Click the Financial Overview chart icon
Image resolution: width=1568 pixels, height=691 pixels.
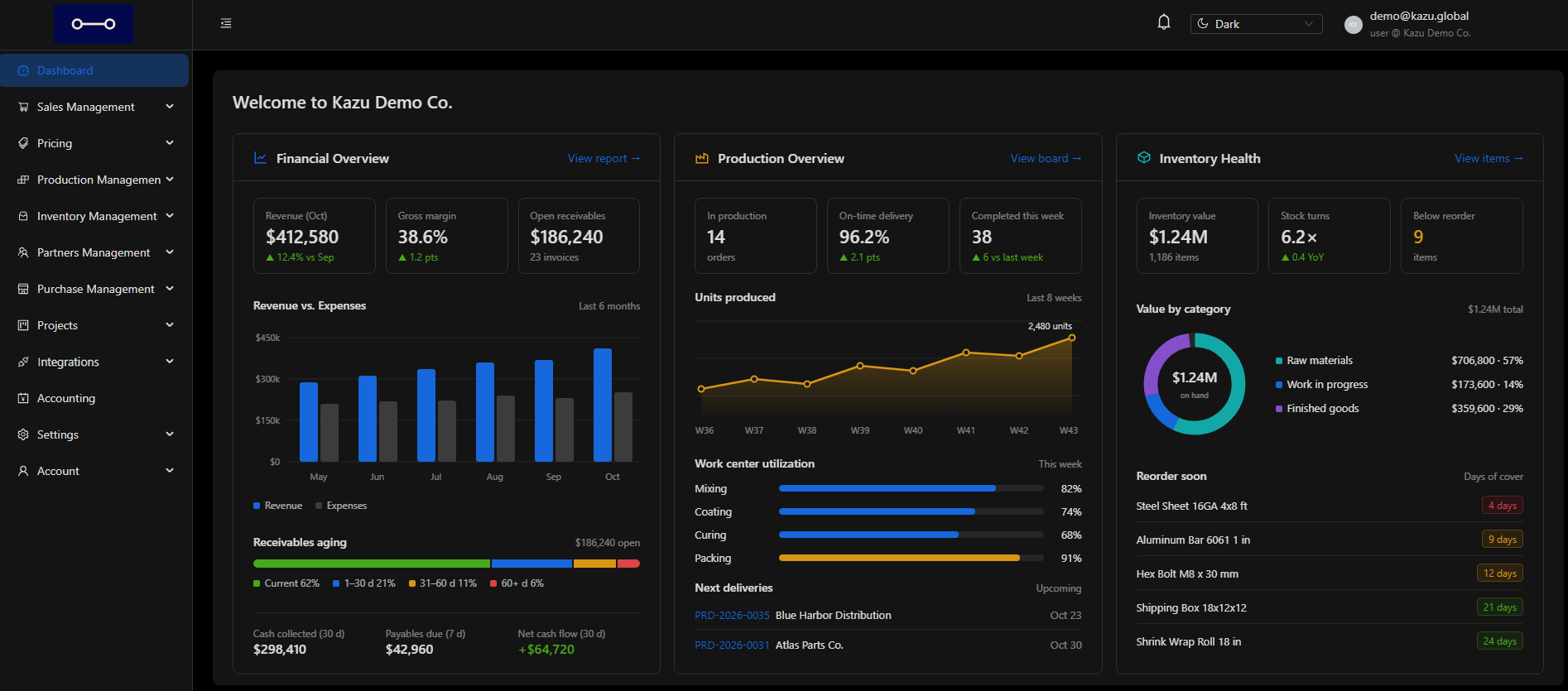click(260, 158)
